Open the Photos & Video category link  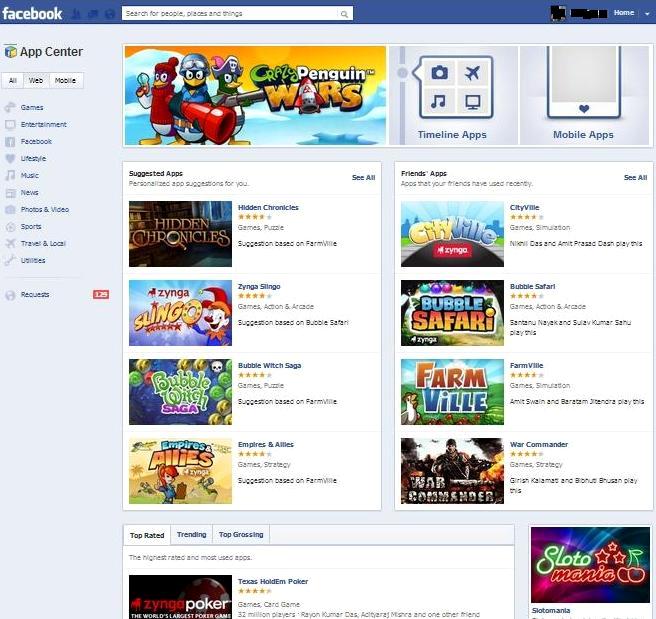45,210
